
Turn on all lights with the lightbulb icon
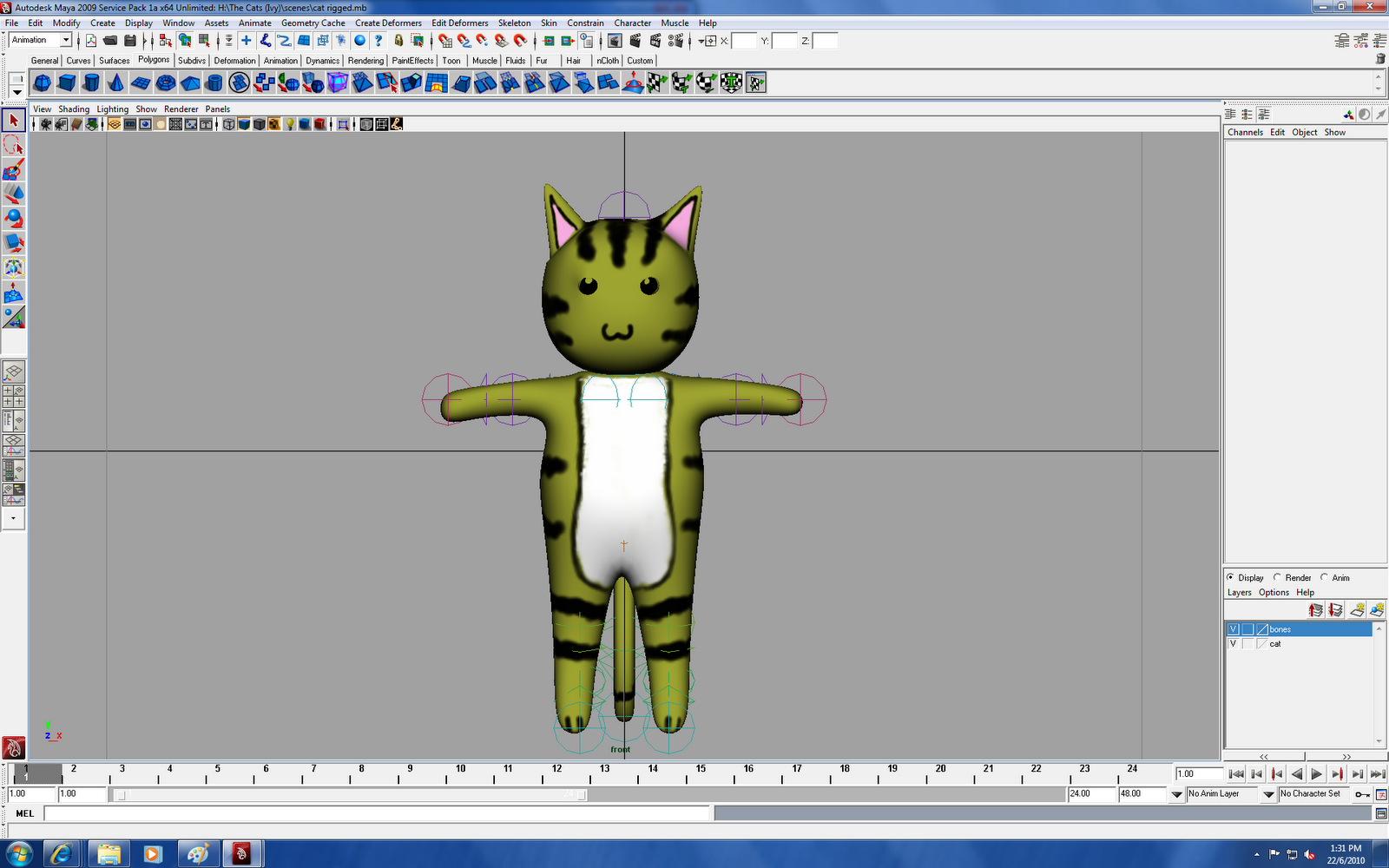pos(289,124)
